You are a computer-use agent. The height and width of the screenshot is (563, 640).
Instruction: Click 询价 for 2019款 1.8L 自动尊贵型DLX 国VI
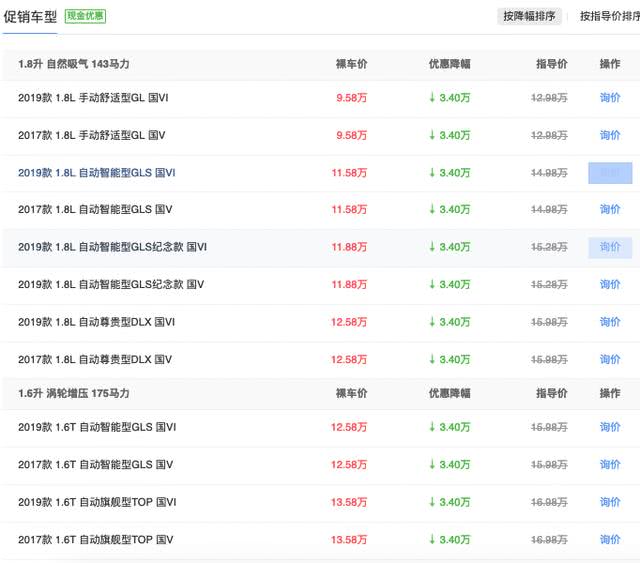(x=610, y=322)
